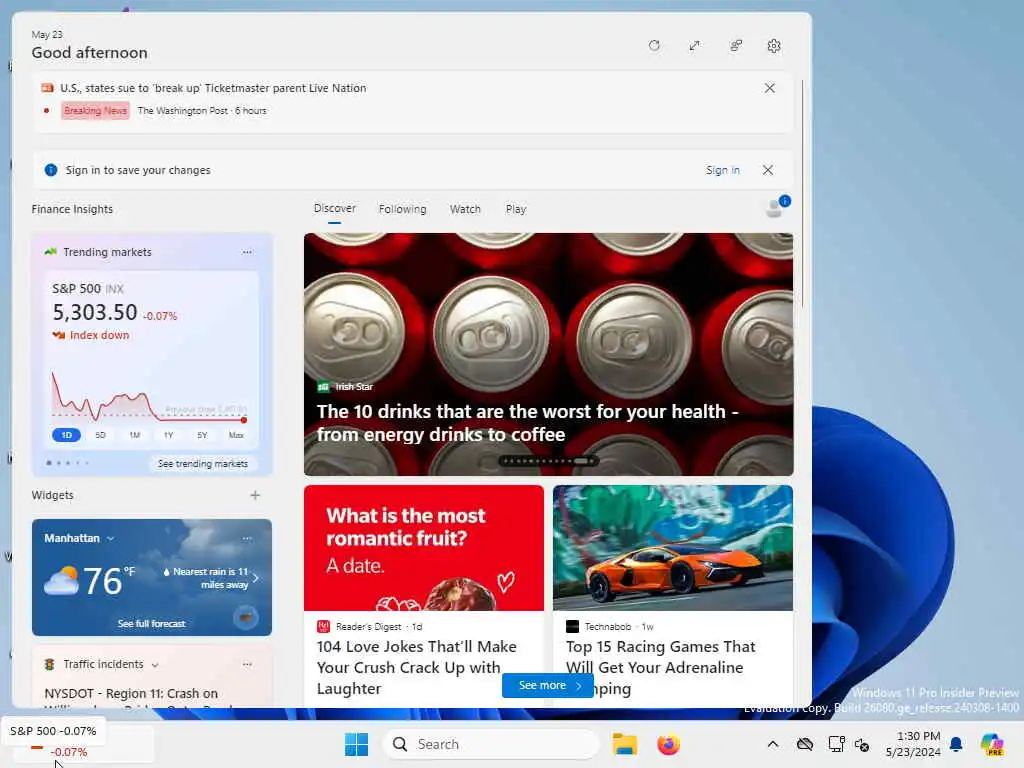1024x768 pixels.
Task: Select the 5Y chart range
Action: pyautogui.click(x=202, y=435)
